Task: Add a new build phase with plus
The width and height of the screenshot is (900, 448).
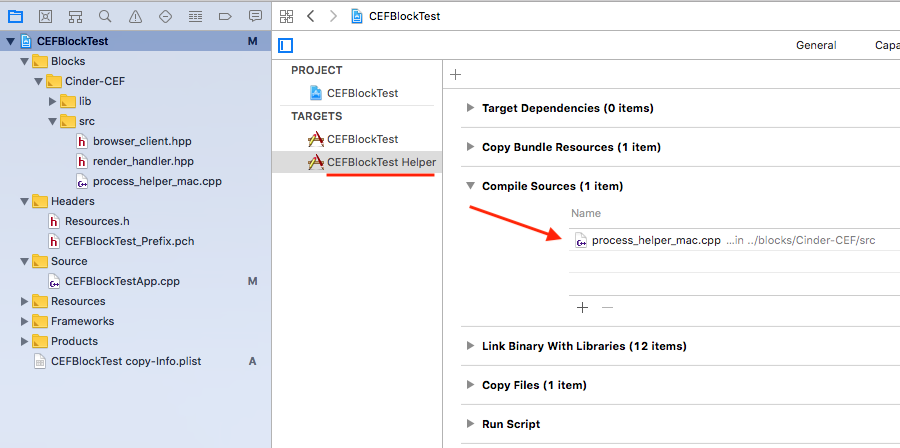Action: [456, 75]
